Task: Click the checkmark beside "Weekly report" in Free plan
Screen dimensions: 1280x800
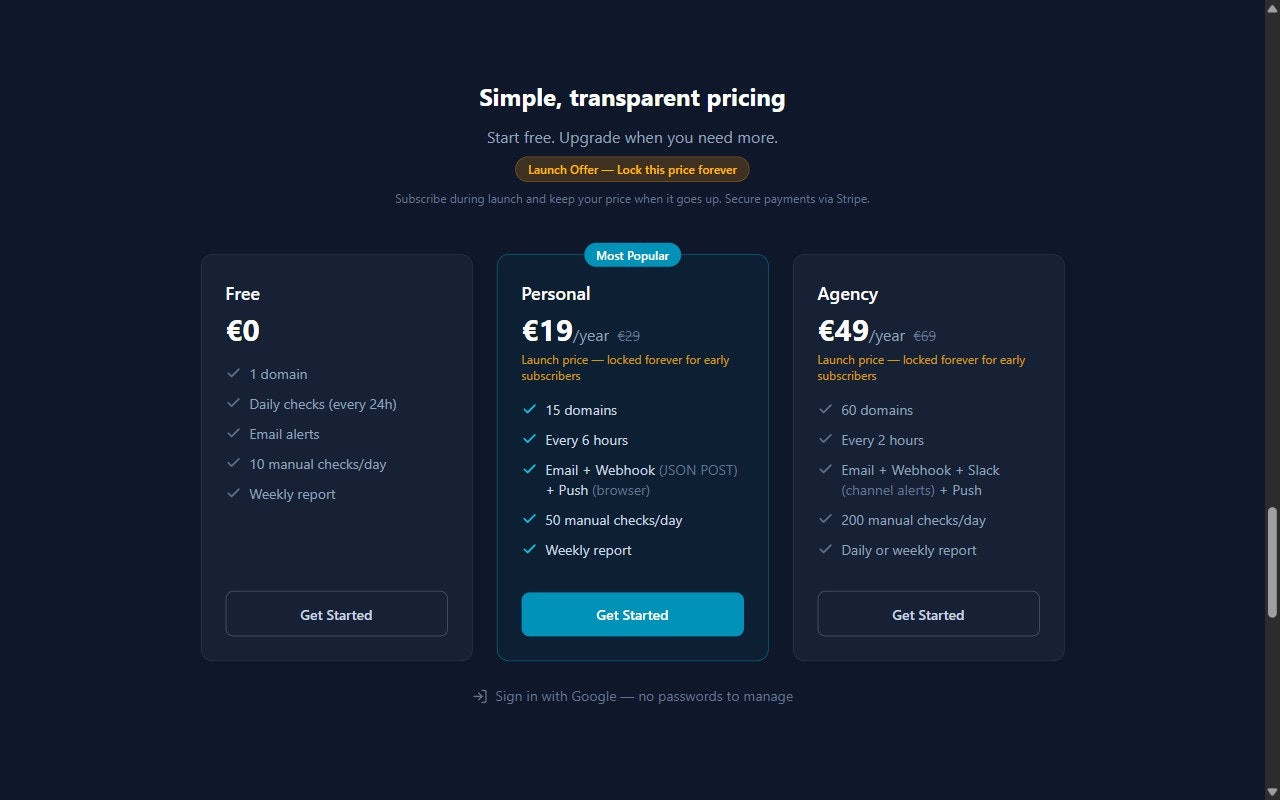Action: pyautogui.click(x=232, y=494)
